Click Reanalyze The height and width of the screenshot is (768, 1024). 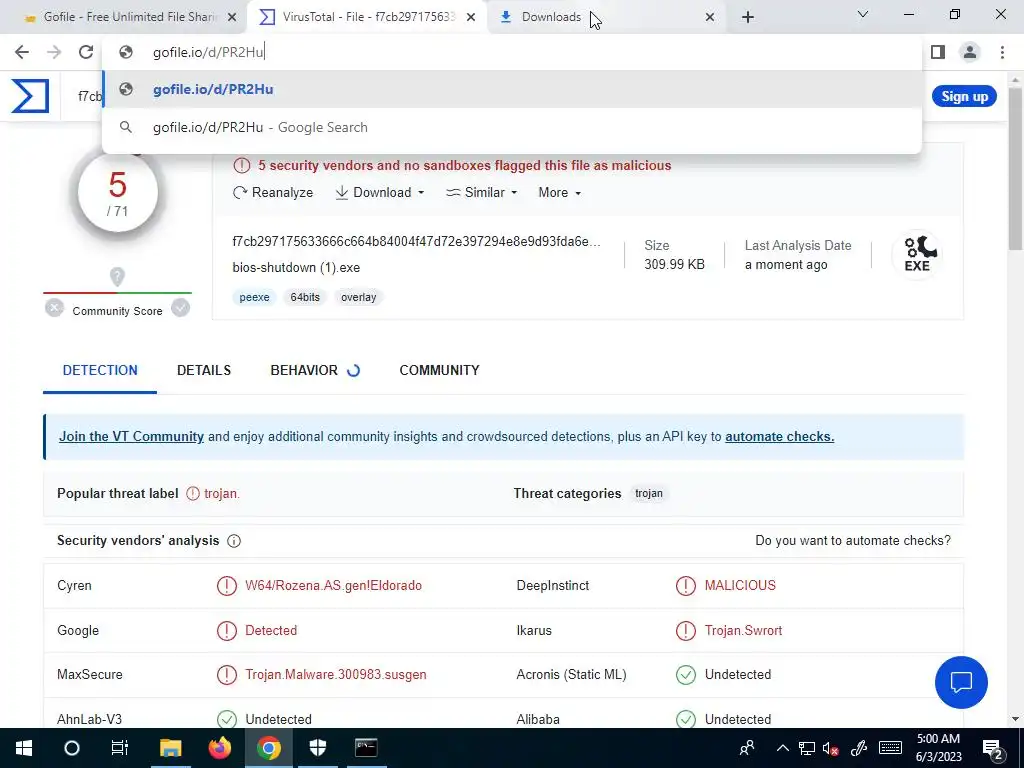(x=273, y=193)
